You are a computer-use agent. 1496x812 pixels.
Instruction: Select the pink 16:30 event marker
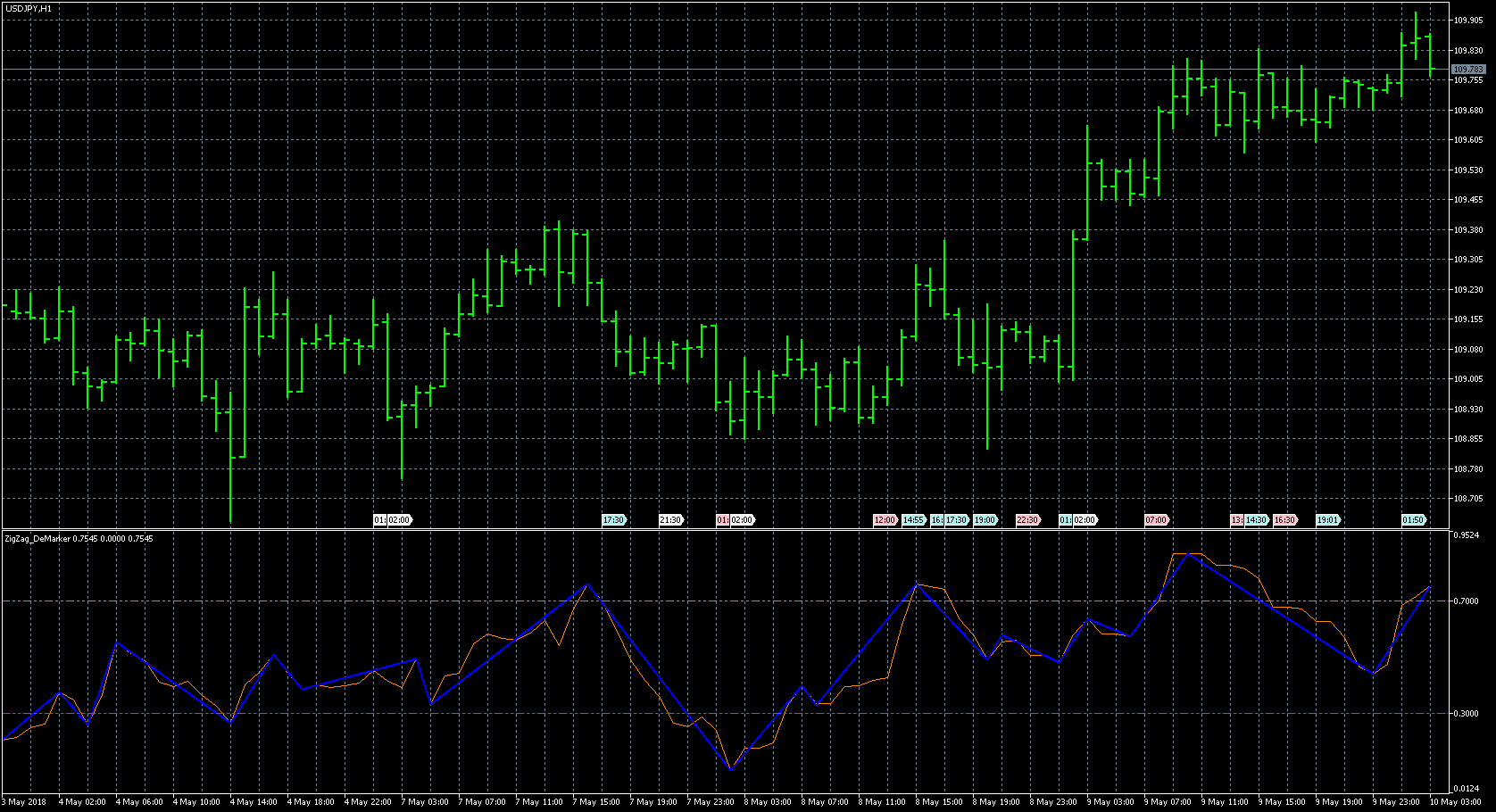click(1284, 520)
